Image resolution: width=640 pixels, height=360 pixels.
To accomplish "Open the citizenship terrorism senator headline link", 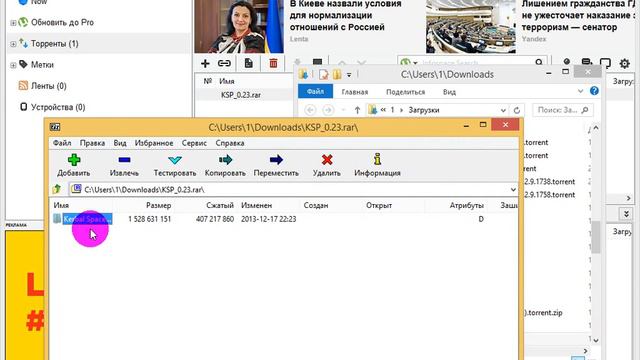I will click(x=579, y=16).
